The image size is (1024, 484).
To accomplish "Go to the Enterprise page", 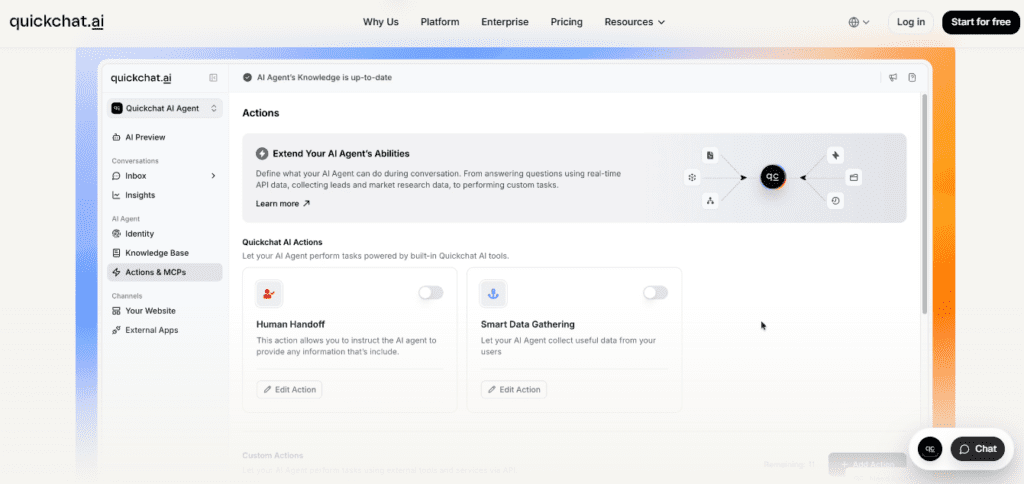I will [x=505, y=22].
